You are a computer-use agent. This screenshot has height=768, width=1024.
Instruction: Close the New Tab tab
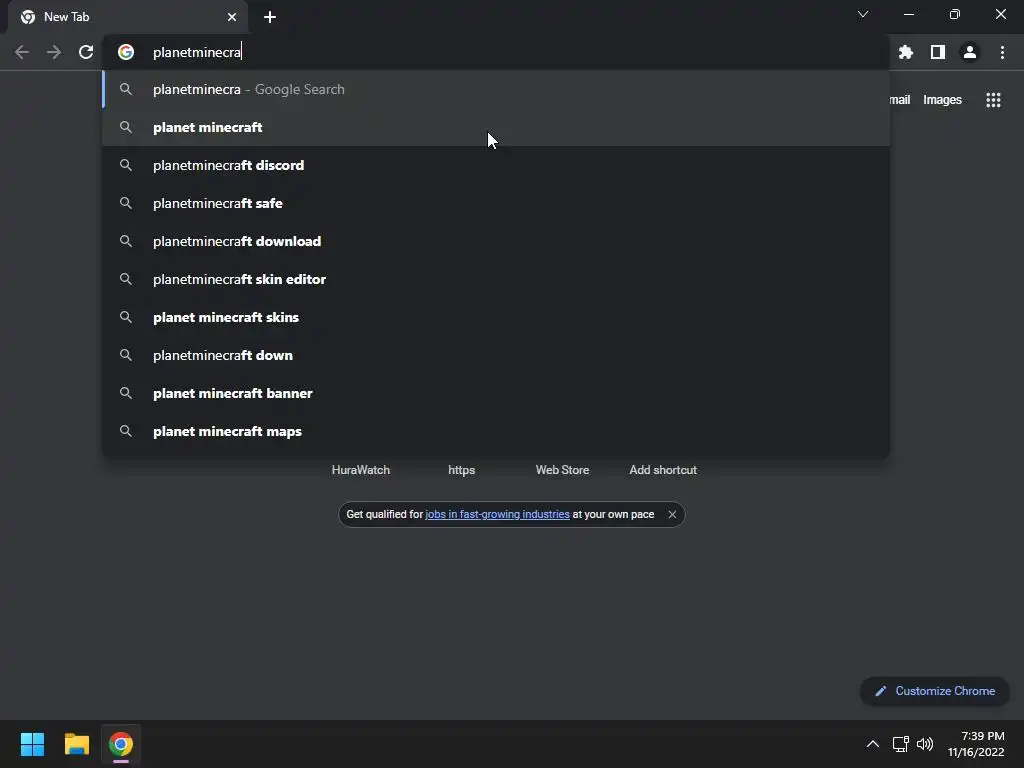(x=232, y=17)
